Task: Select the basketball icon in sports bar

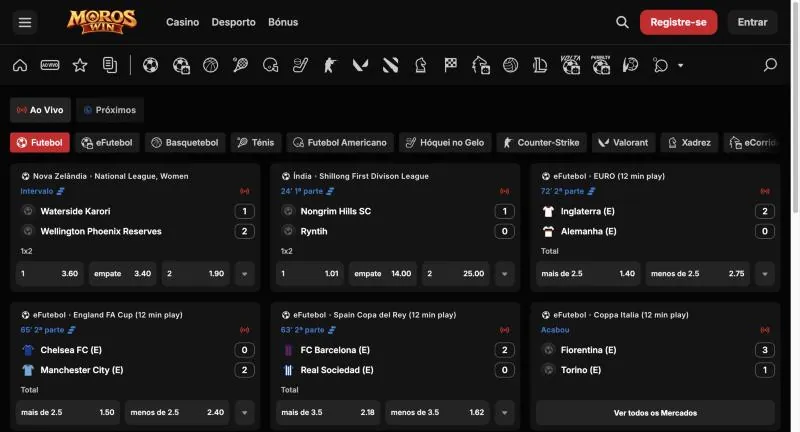Action: tap(210, 65)
